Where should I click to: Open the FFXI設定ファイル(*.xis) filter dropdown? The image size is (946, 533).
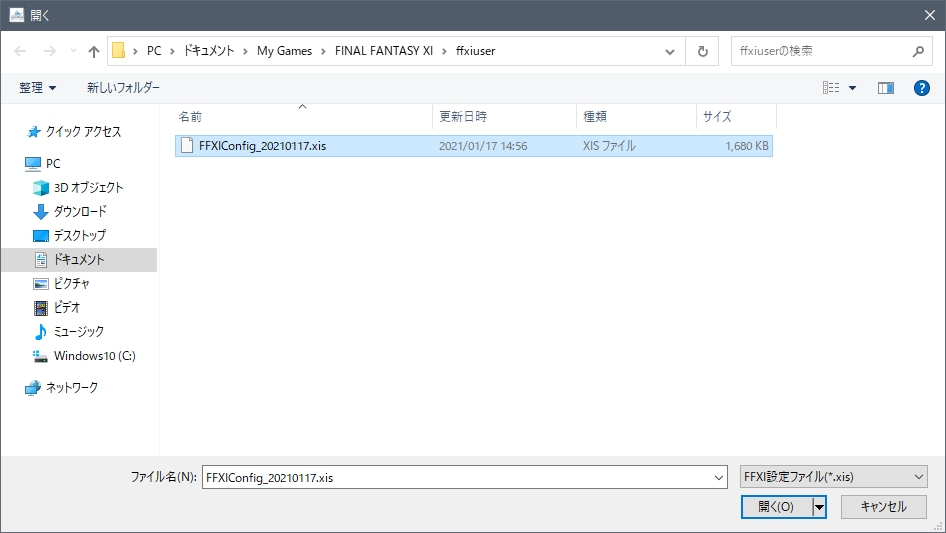834,477
